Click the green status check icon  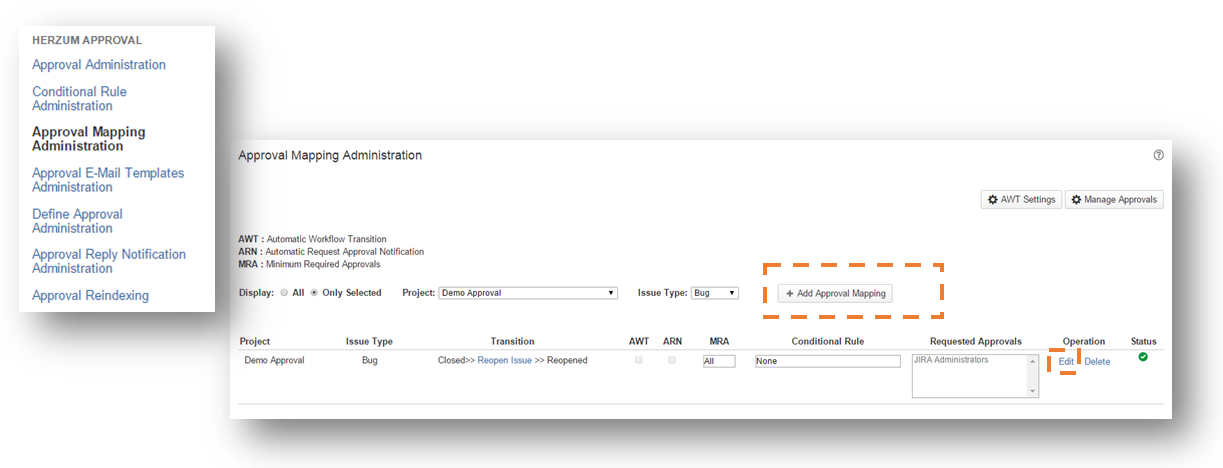tap(1143, 357)
